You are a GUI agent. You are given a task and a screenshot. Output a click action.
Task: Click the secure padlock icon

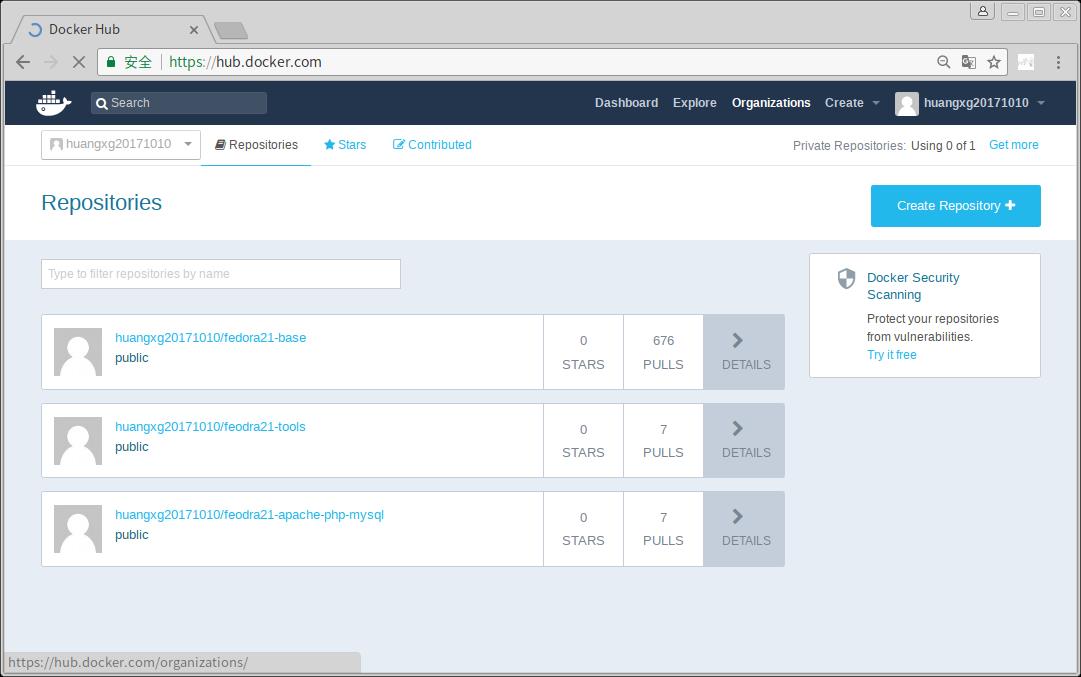[111, 62]
